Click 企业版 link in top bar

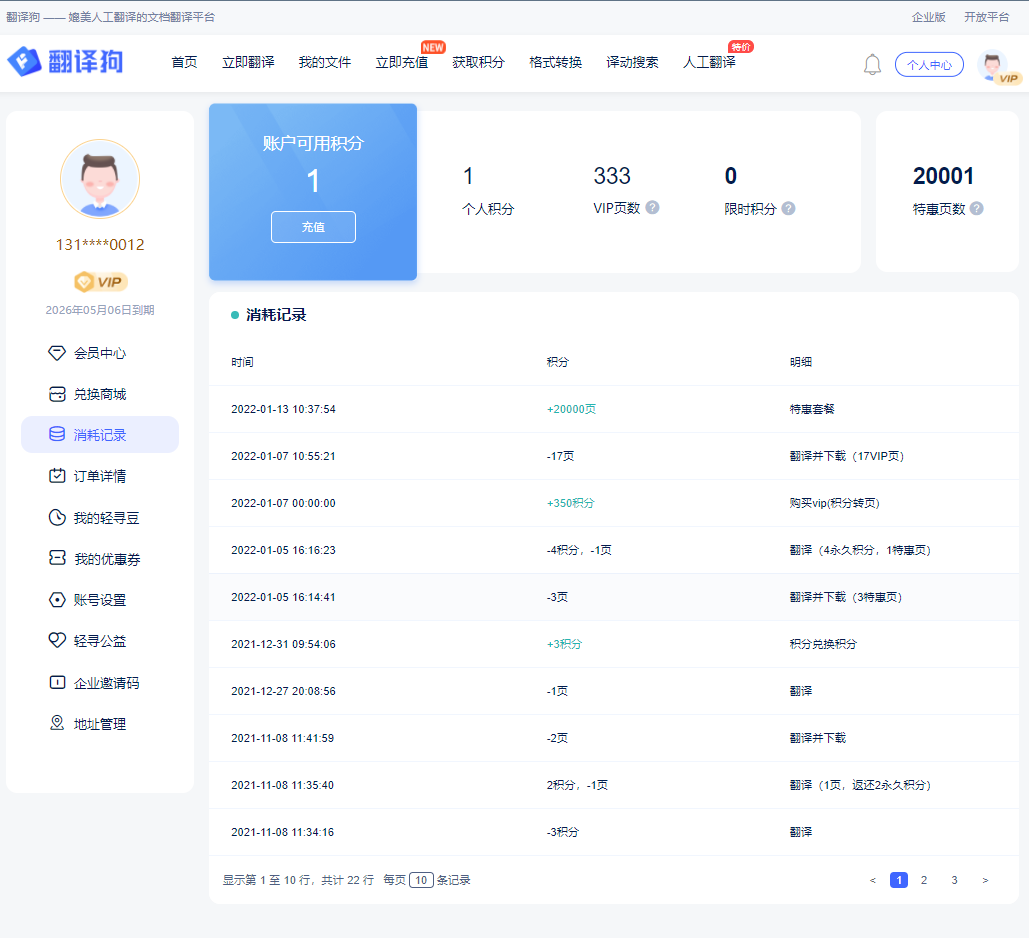(928, 17)
